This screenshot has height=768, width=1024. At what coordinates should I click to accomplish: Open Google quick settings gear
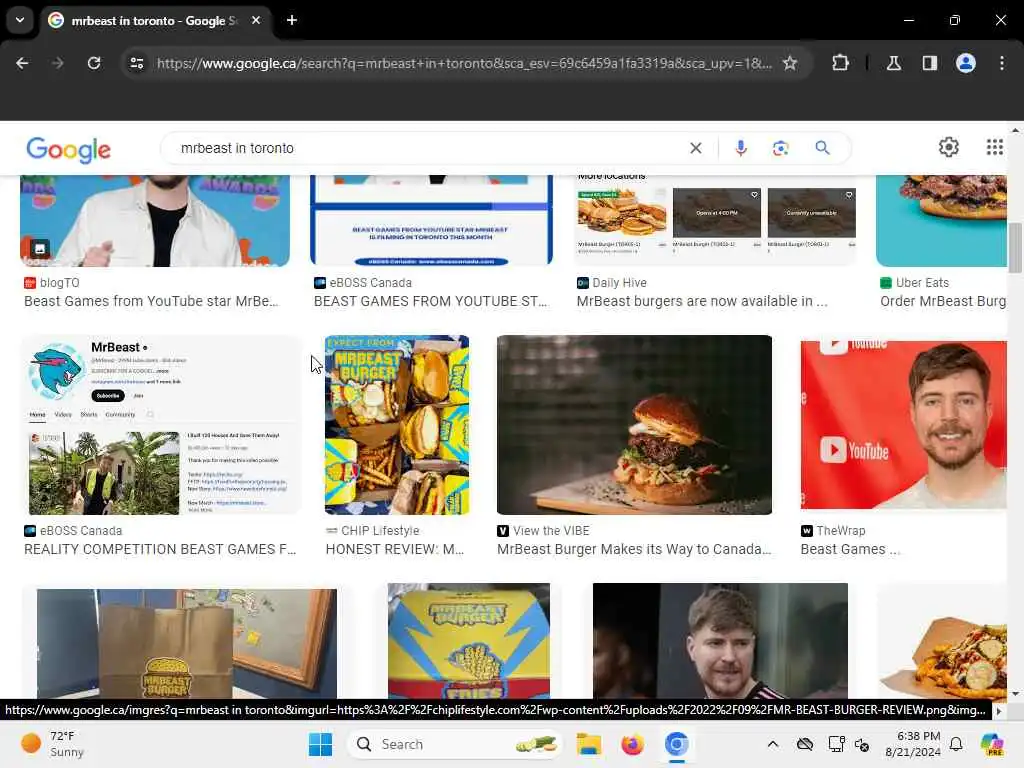(x=949, y=148)
